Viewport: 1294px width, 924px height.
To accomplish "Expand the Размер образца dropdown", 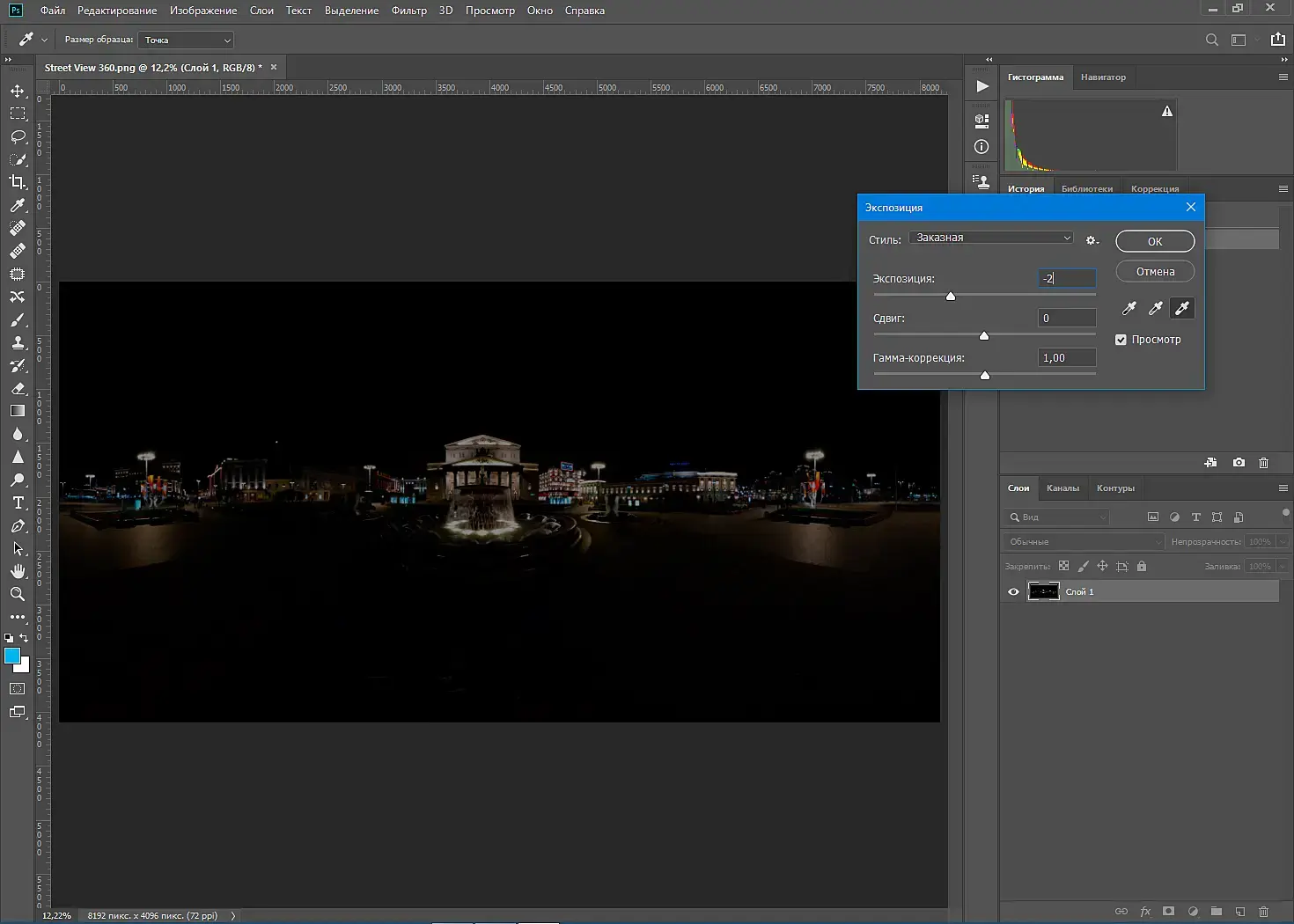I will click(x=186, y=40).
